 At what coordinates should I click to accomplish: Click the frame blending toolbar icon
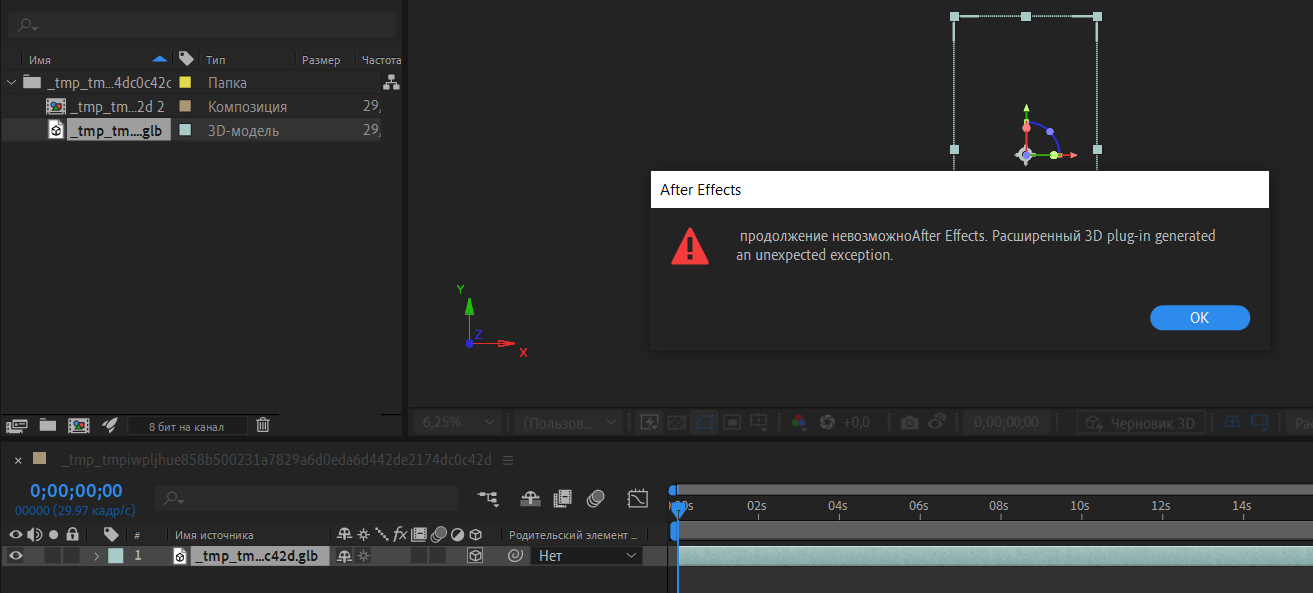tap(562, 498)
